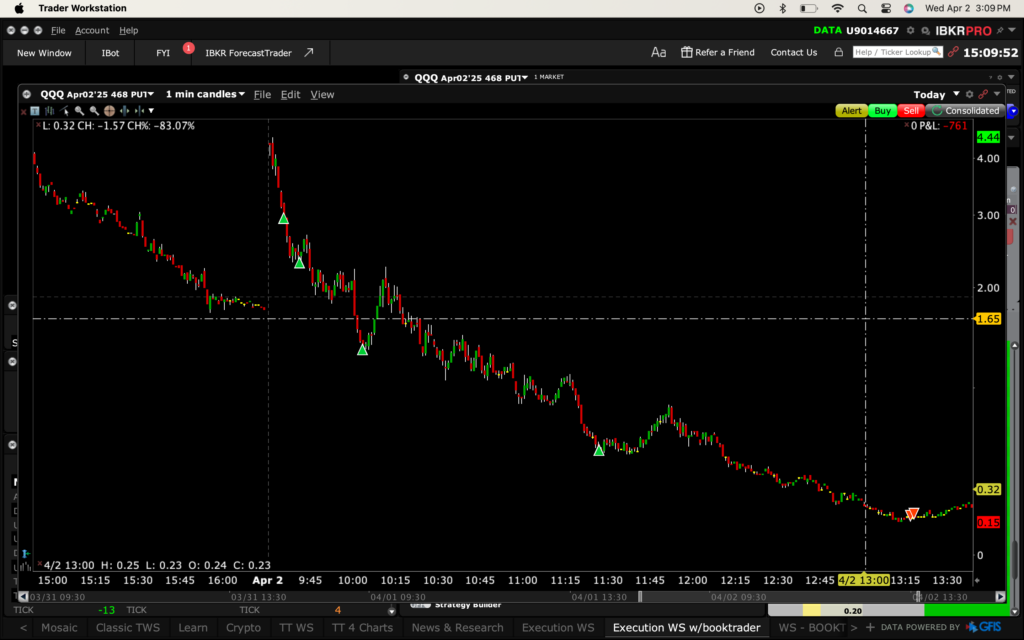This screenshot has height=640, width=1024.
Task: Click the pin icon beside IBKRPRO
Action: tap(1000, 31)
